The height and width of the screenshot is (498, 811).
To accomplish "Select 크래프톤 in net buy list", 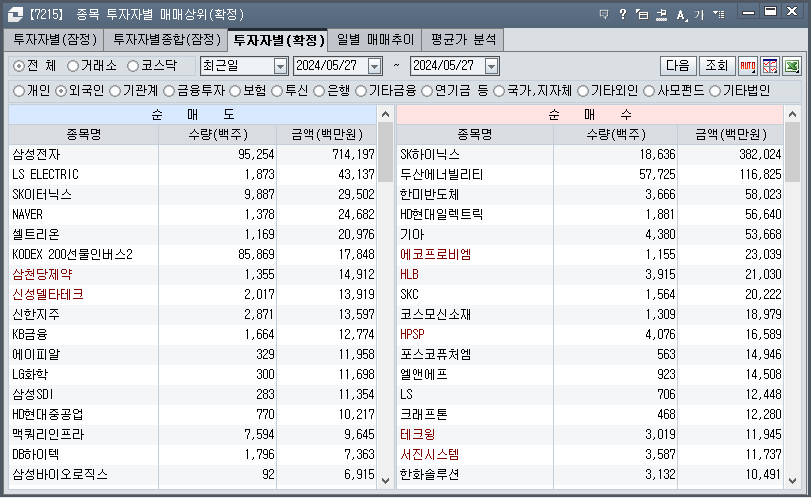I will 590,414.
